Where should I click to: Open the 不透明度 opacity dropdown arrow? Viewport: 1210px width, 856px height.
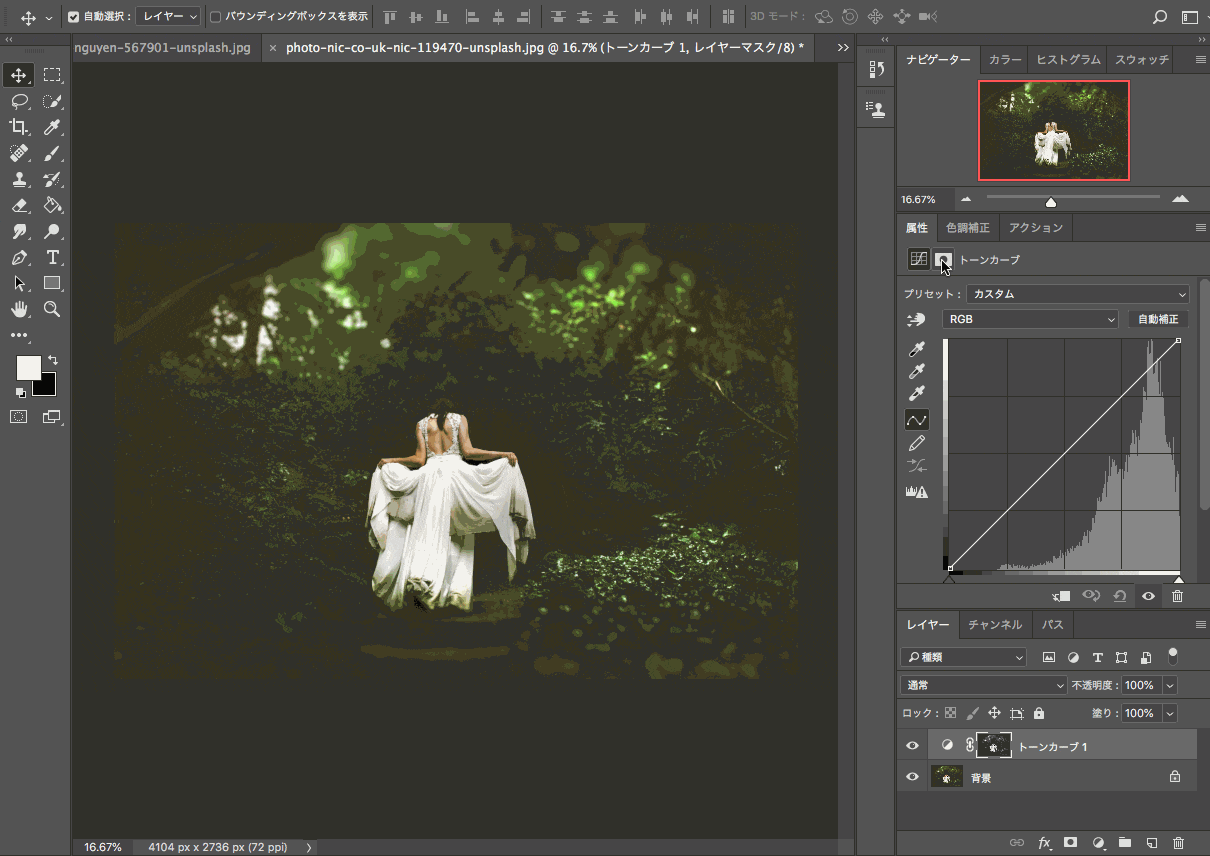pos(1169,685)
